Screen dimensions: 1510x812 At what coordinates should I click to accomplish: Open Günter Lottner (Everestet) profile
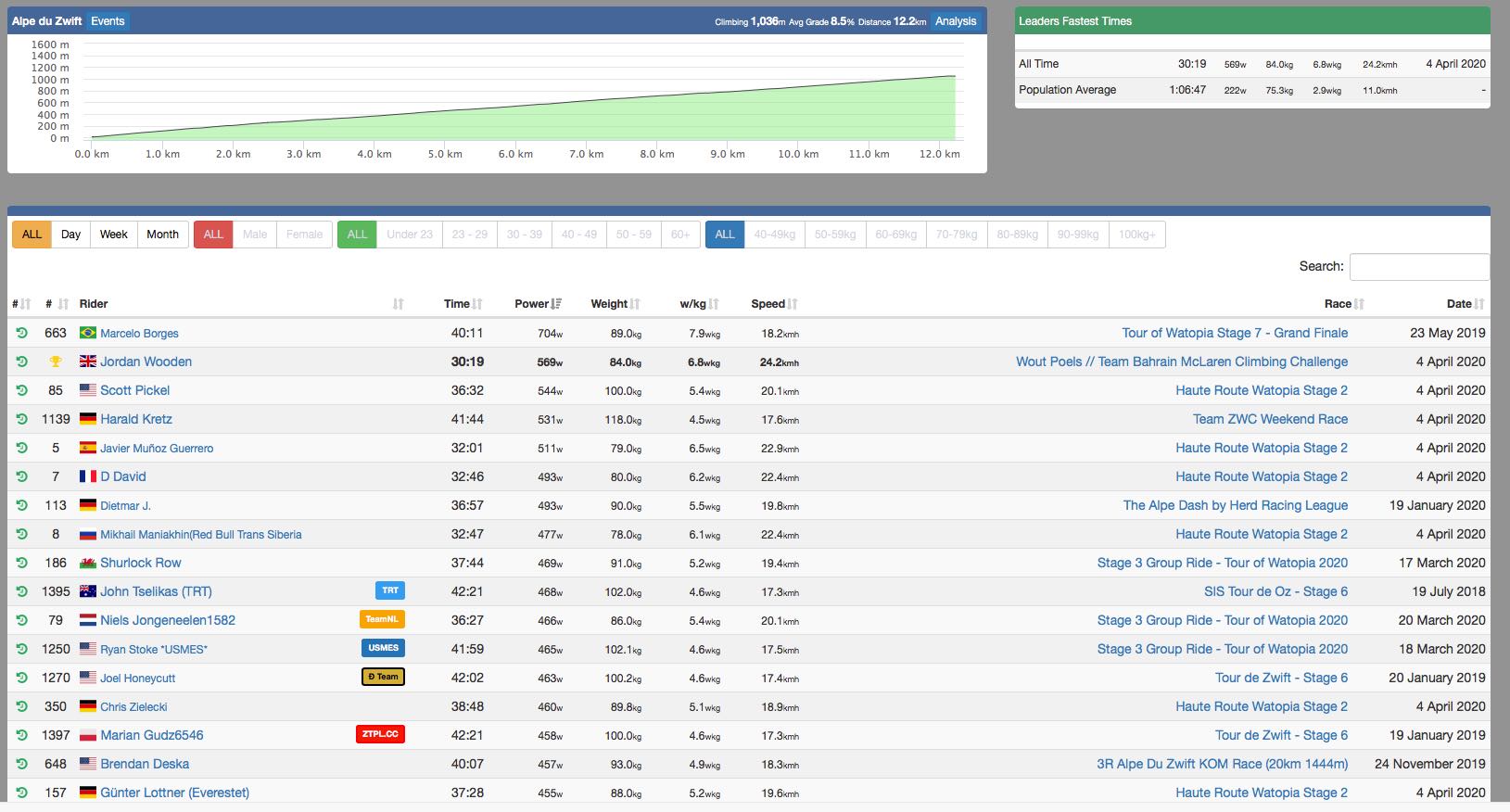[174, 793]
